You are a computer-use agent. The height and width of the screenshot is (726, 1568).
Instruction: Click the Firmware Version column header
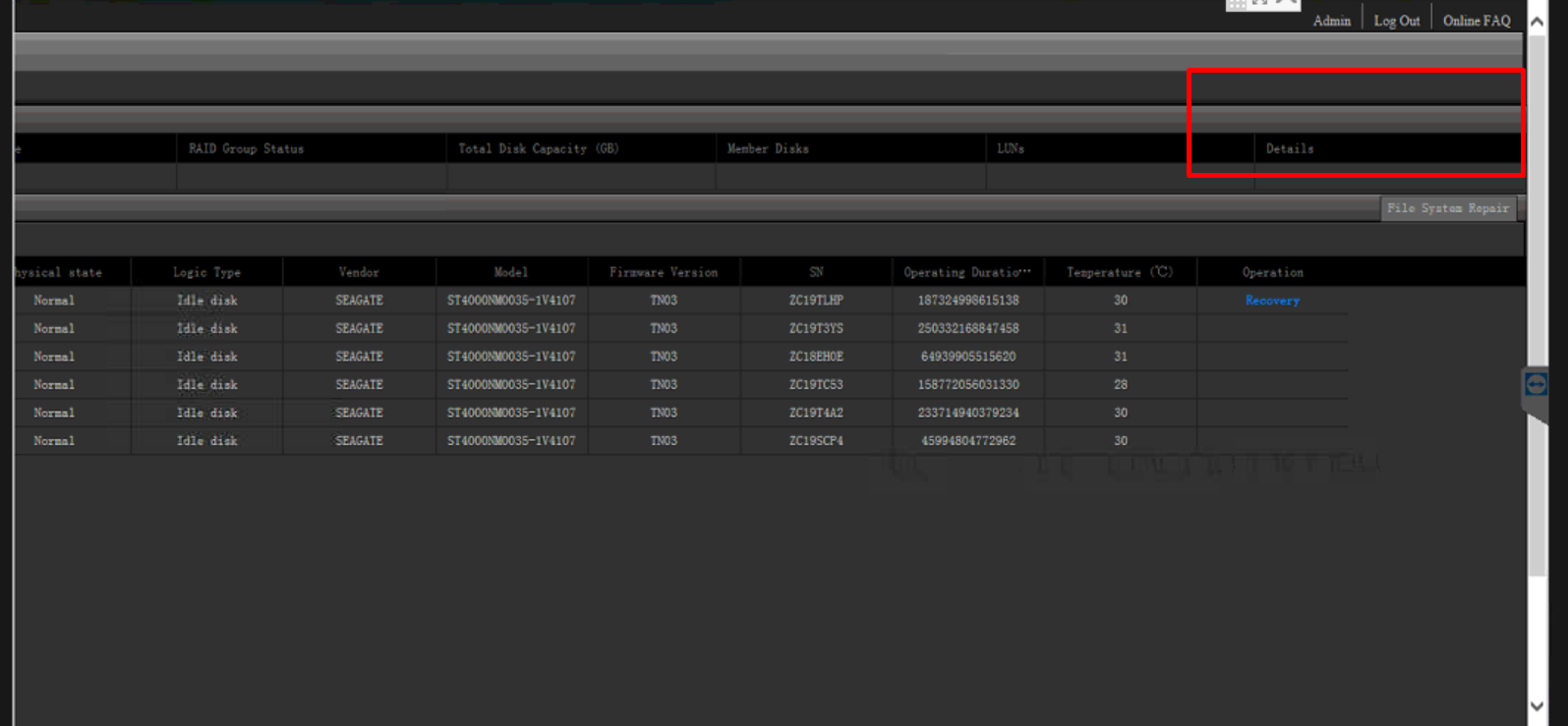click(664, 272)
